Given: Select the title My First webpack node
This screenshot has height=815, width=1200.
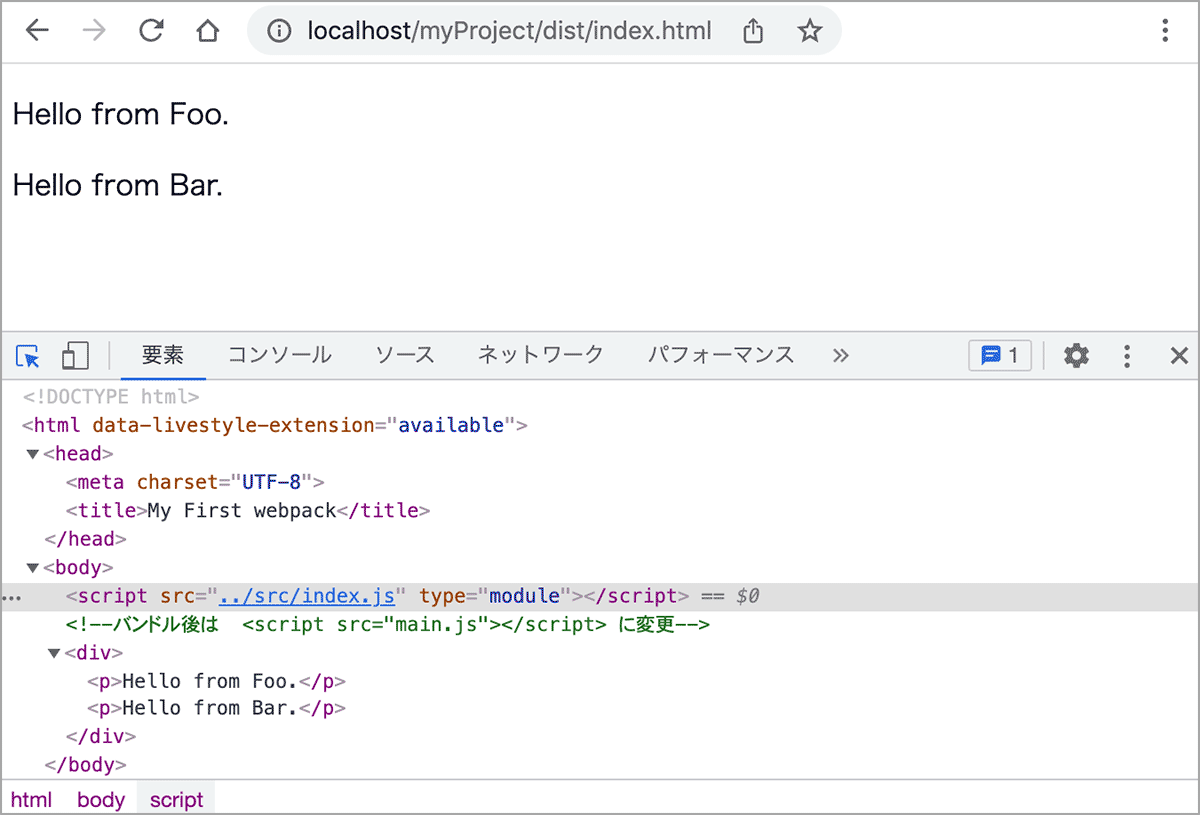Looking at the screenshot, I should tap(247, 510).
